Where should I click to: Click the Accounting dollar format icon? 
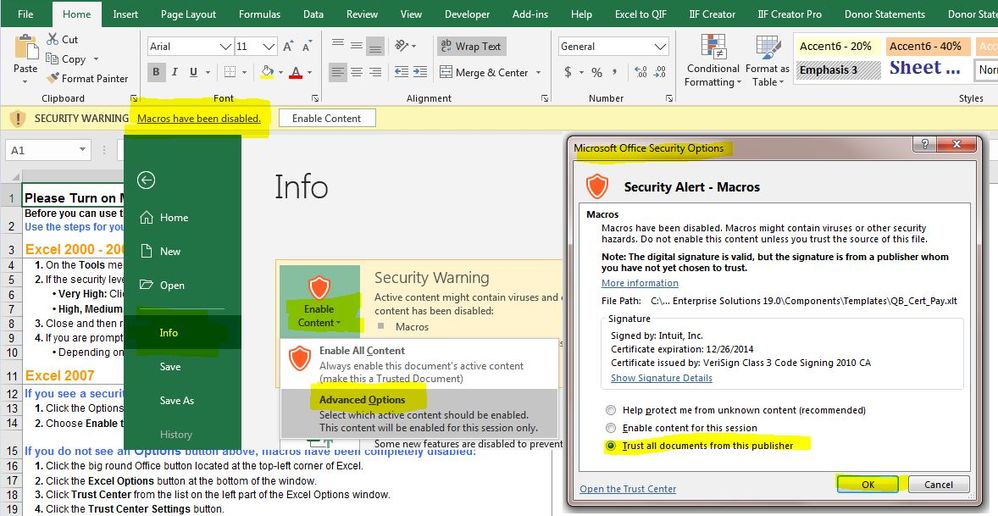click(568, 72)
